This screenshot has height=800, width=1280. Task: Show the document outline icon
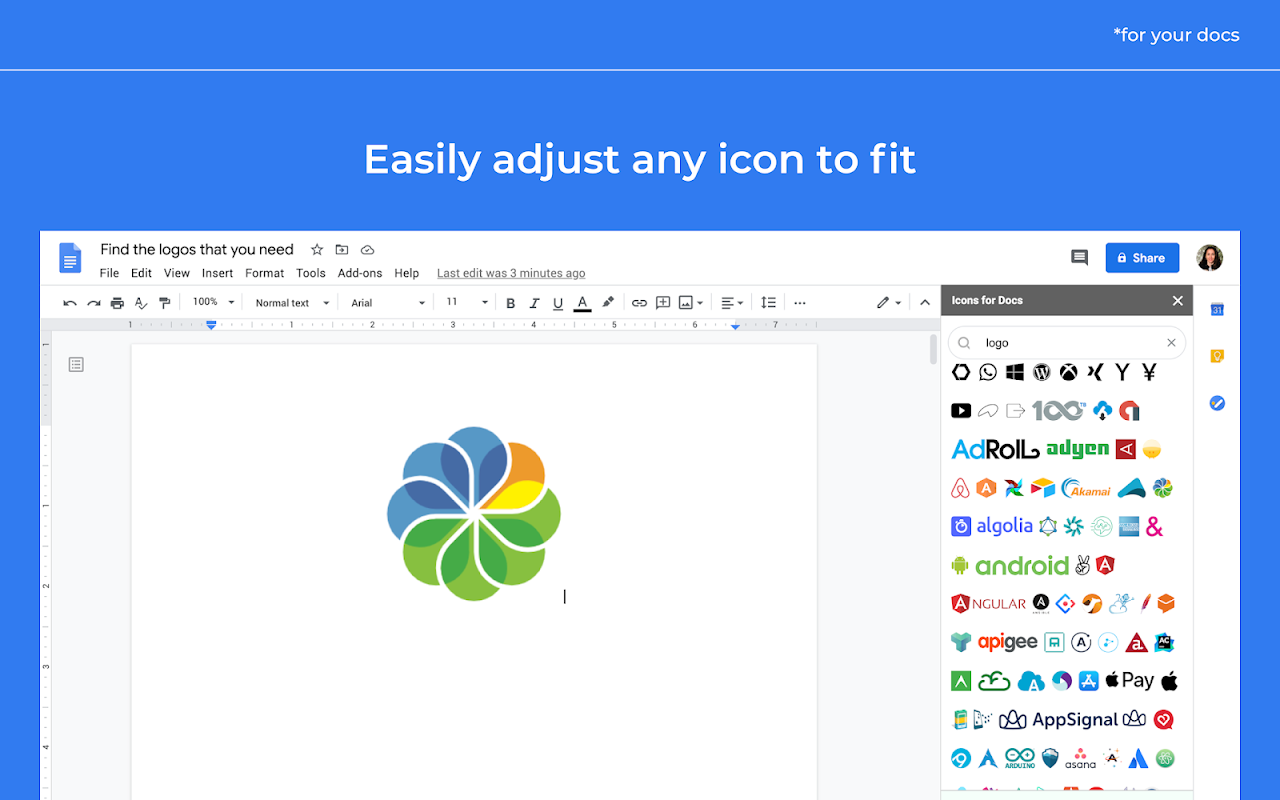click(76, 365)
